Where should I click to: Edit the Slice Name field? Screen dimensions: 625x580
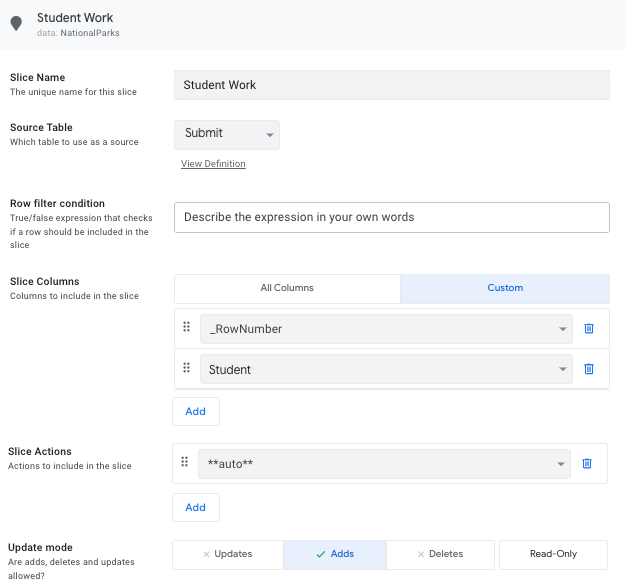pyautogui.click(x=392, y=85)
